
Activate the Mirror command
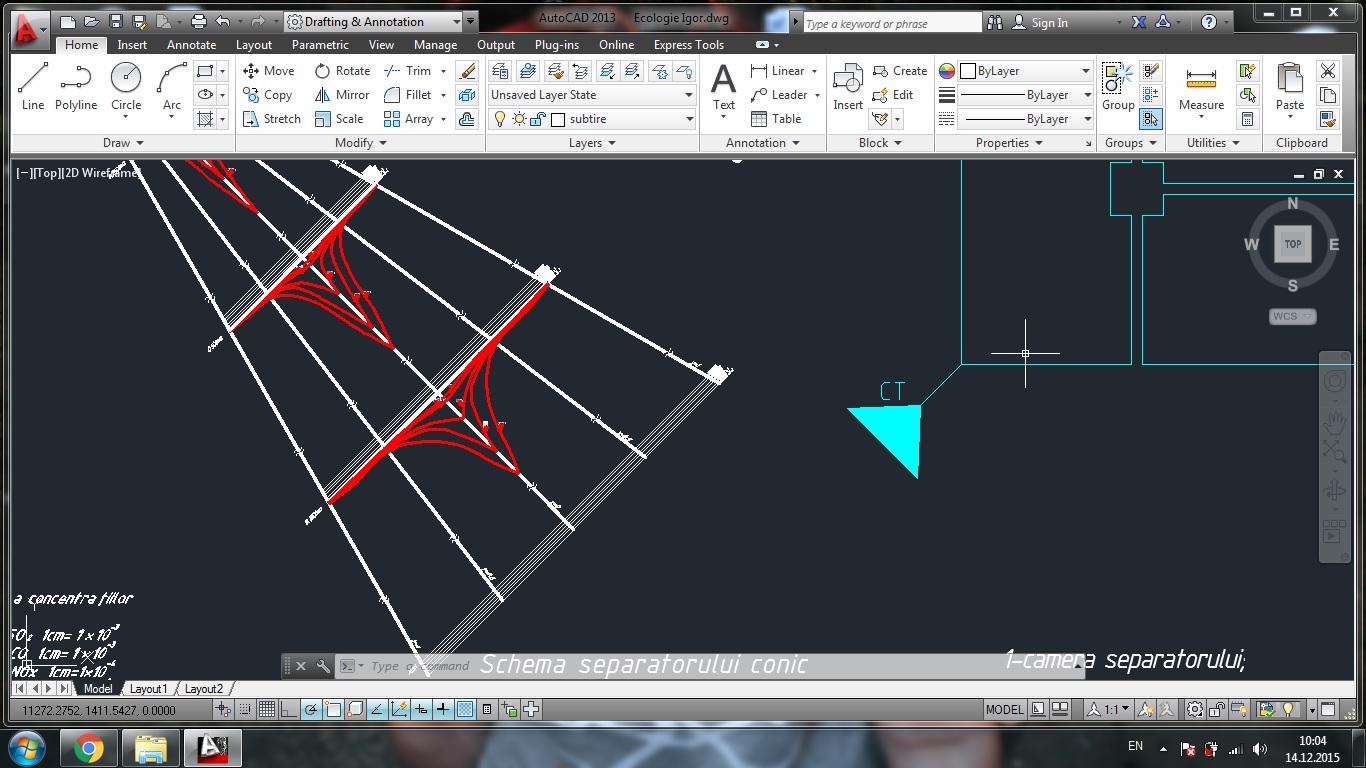coord(342,95)
